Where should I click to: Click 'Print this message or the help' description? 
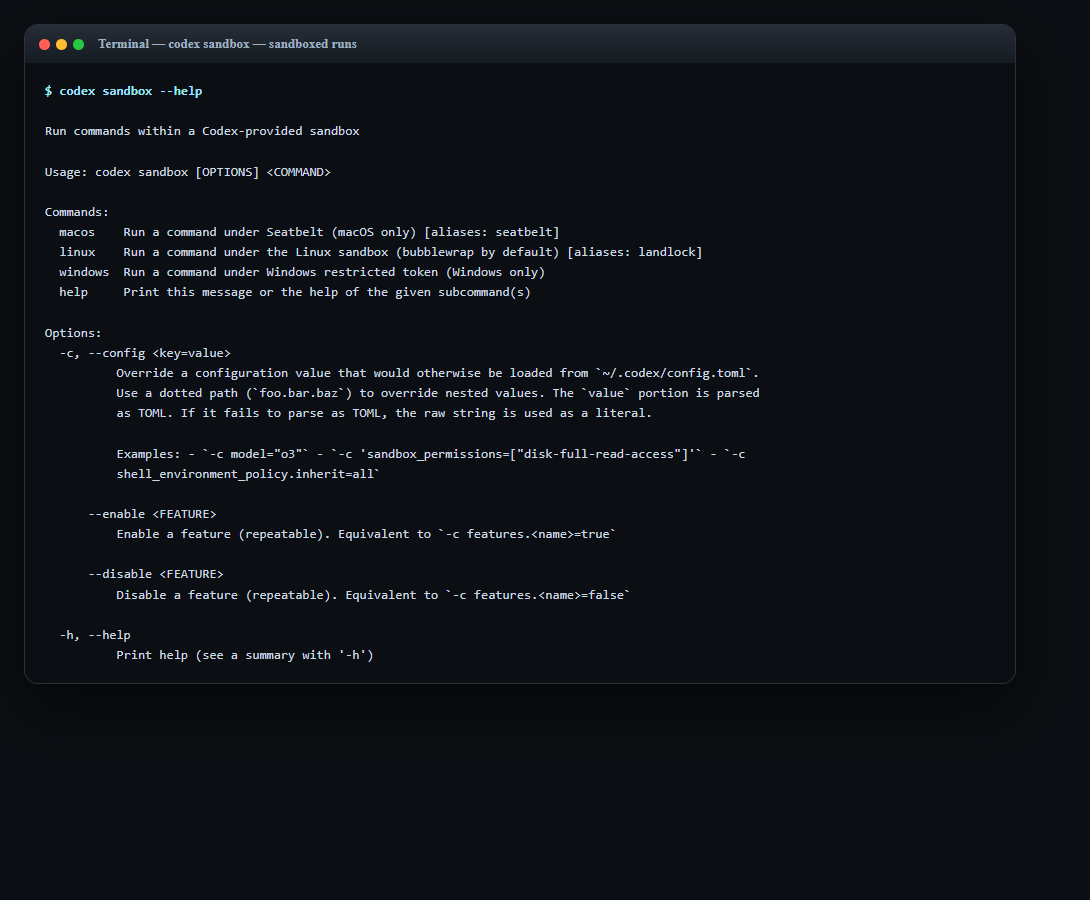click(x=327, y=293)
